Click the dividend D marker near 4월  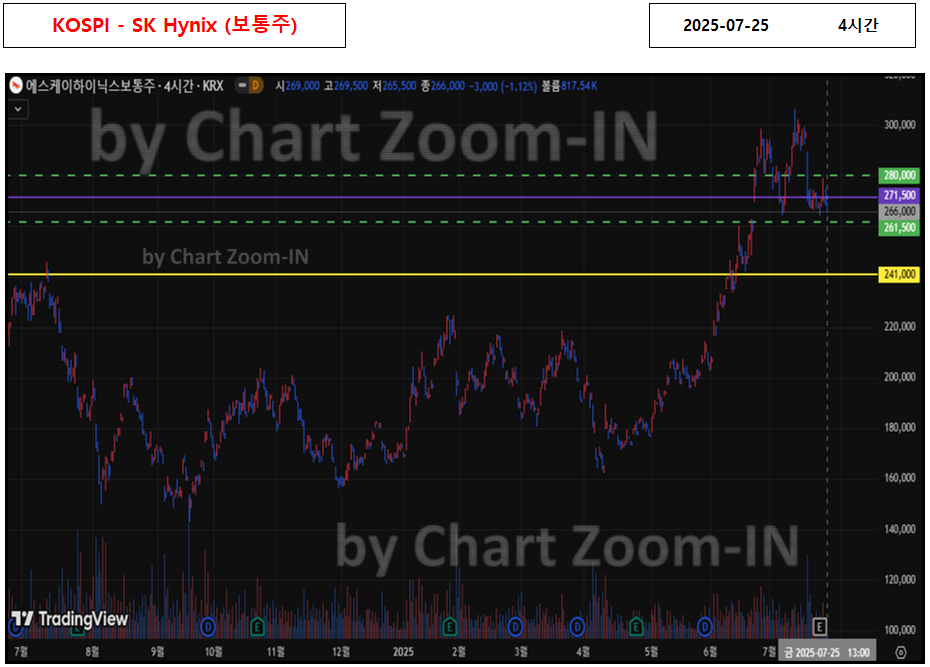[x=577, y=626]
